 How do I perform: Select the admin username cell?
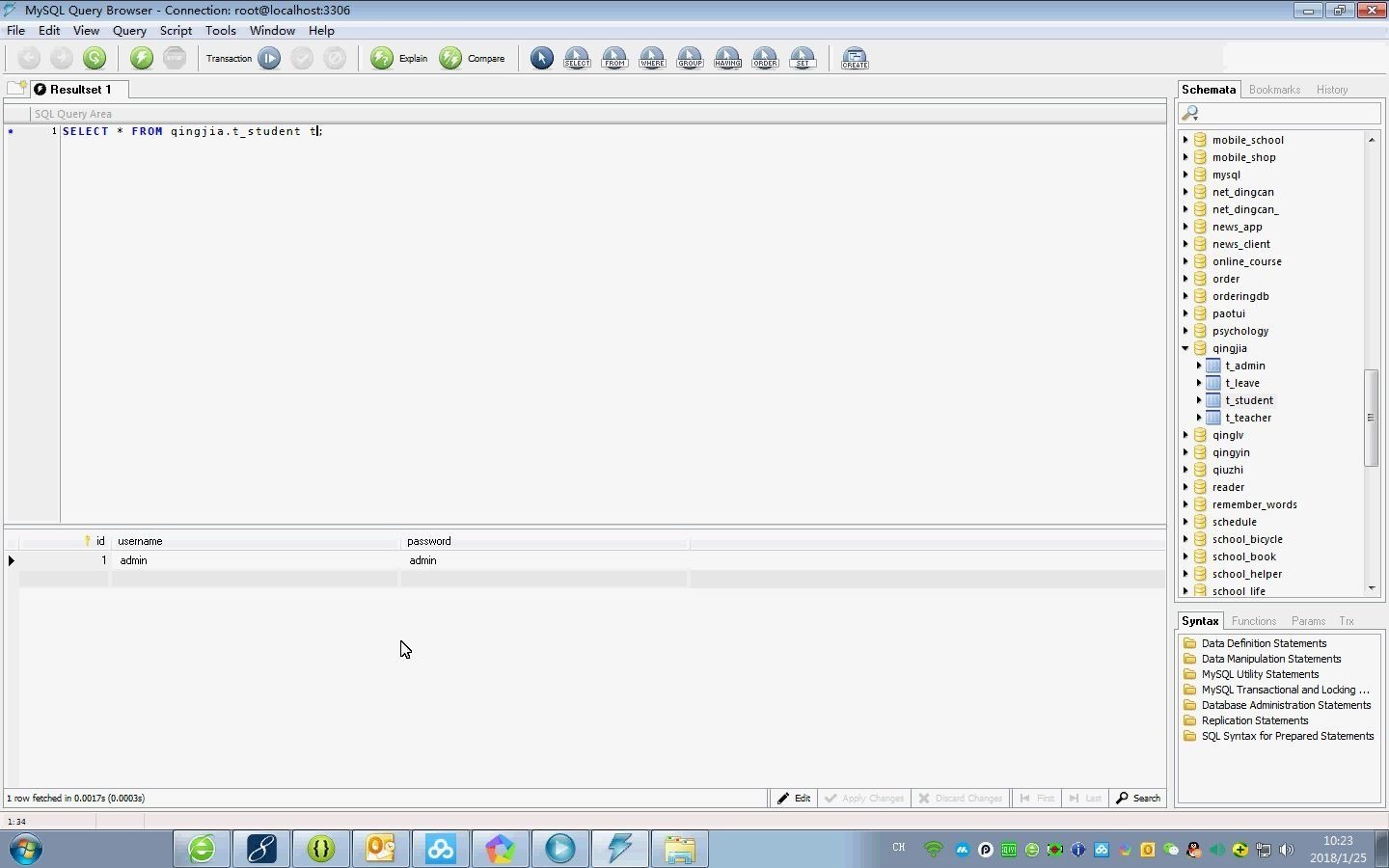point(255,560)
